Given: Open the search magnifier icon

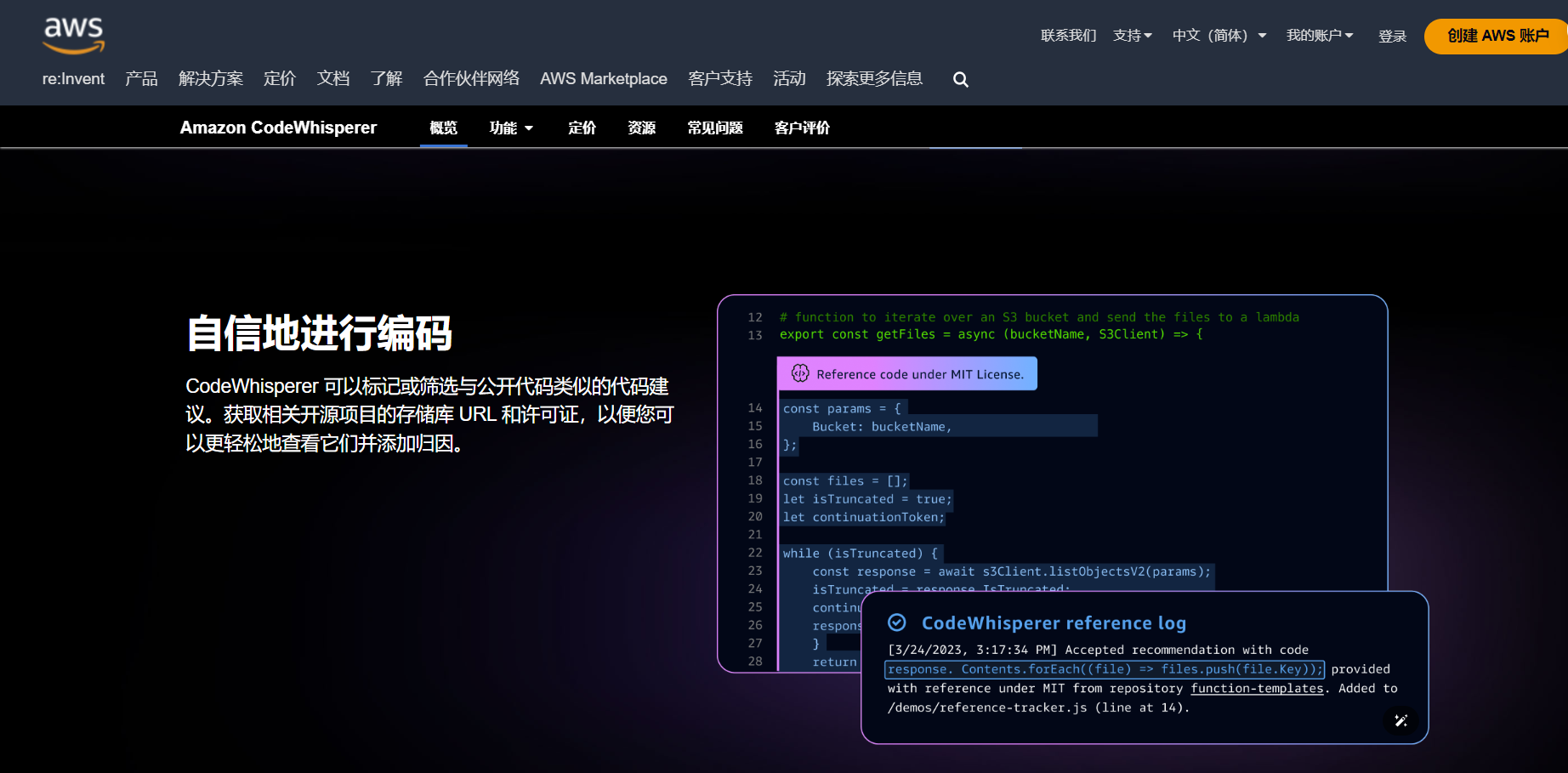Looking at the screenshot, I should pos(961,79).
